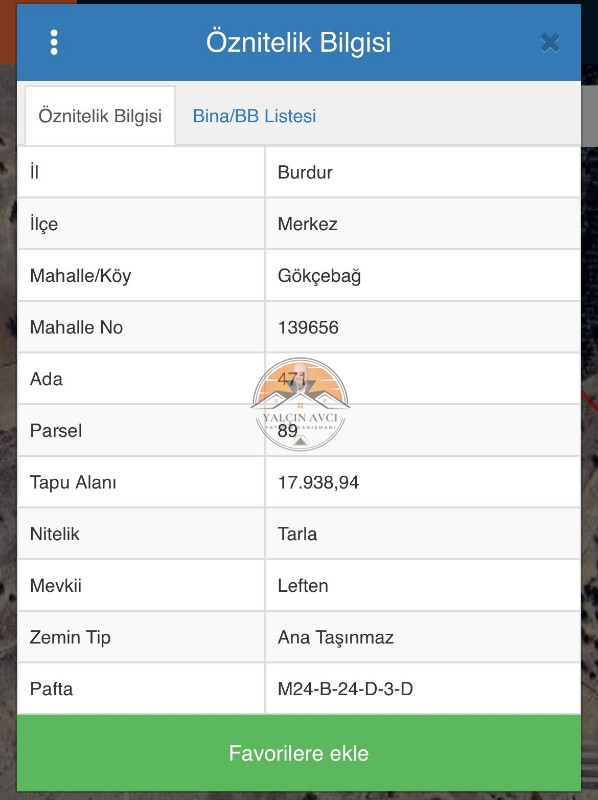Click the Parsel row label
The width and height of the screenshot is (598, 800).
point(56,431)
